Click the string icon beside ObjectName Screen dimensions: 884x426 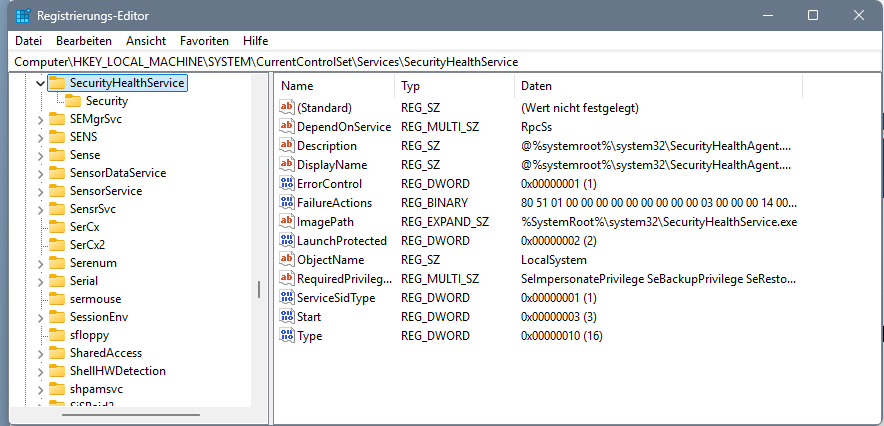point(287,260)
